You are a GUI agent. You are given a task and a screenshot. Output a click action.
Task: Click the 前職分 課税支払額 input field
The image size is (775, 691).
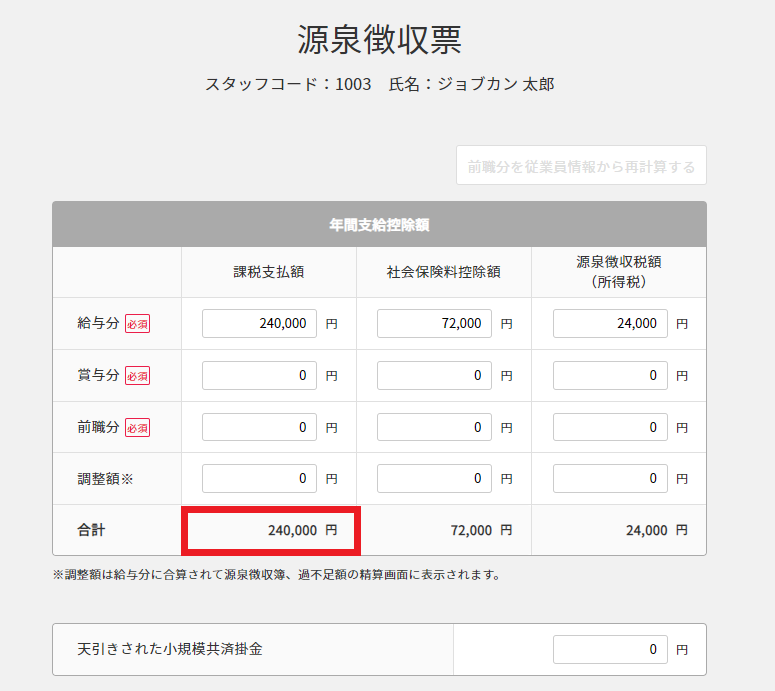[x=259, y=427]
